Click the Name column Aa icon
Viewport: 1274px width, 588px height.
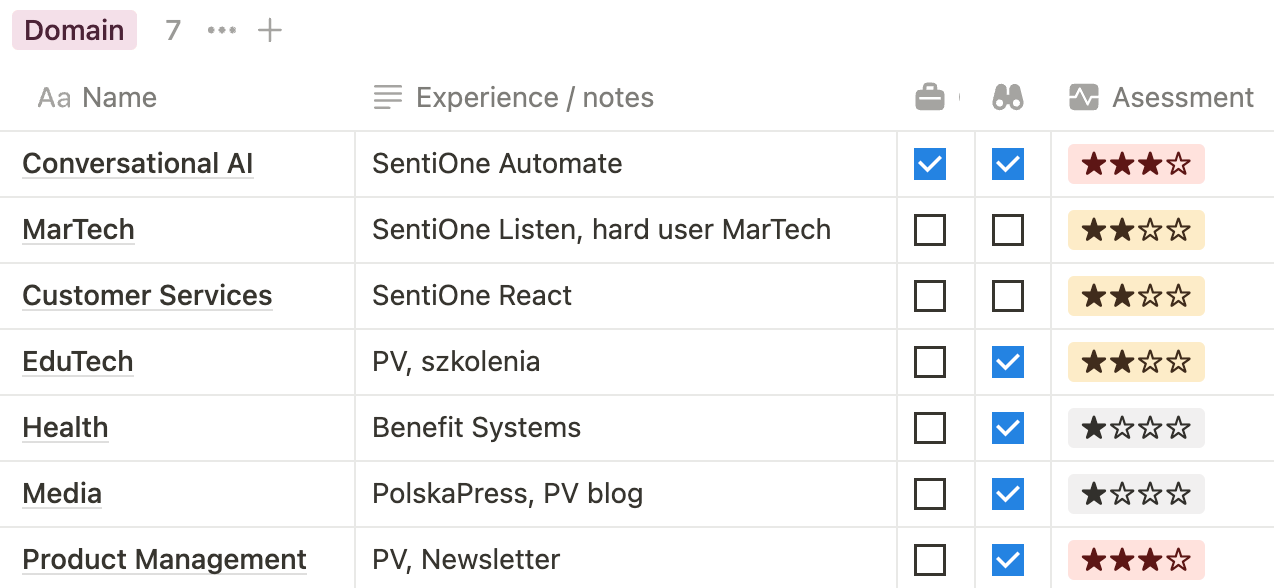coord(54,98)
